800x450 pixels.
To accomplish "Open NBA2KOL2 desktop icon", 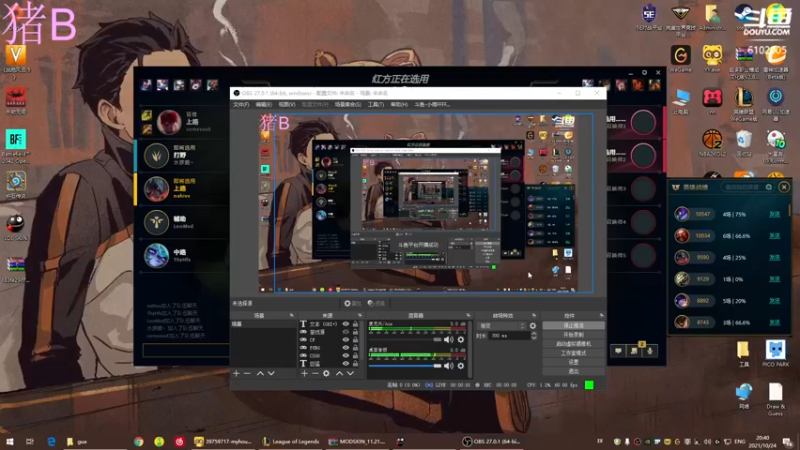I will coord(712,142).
